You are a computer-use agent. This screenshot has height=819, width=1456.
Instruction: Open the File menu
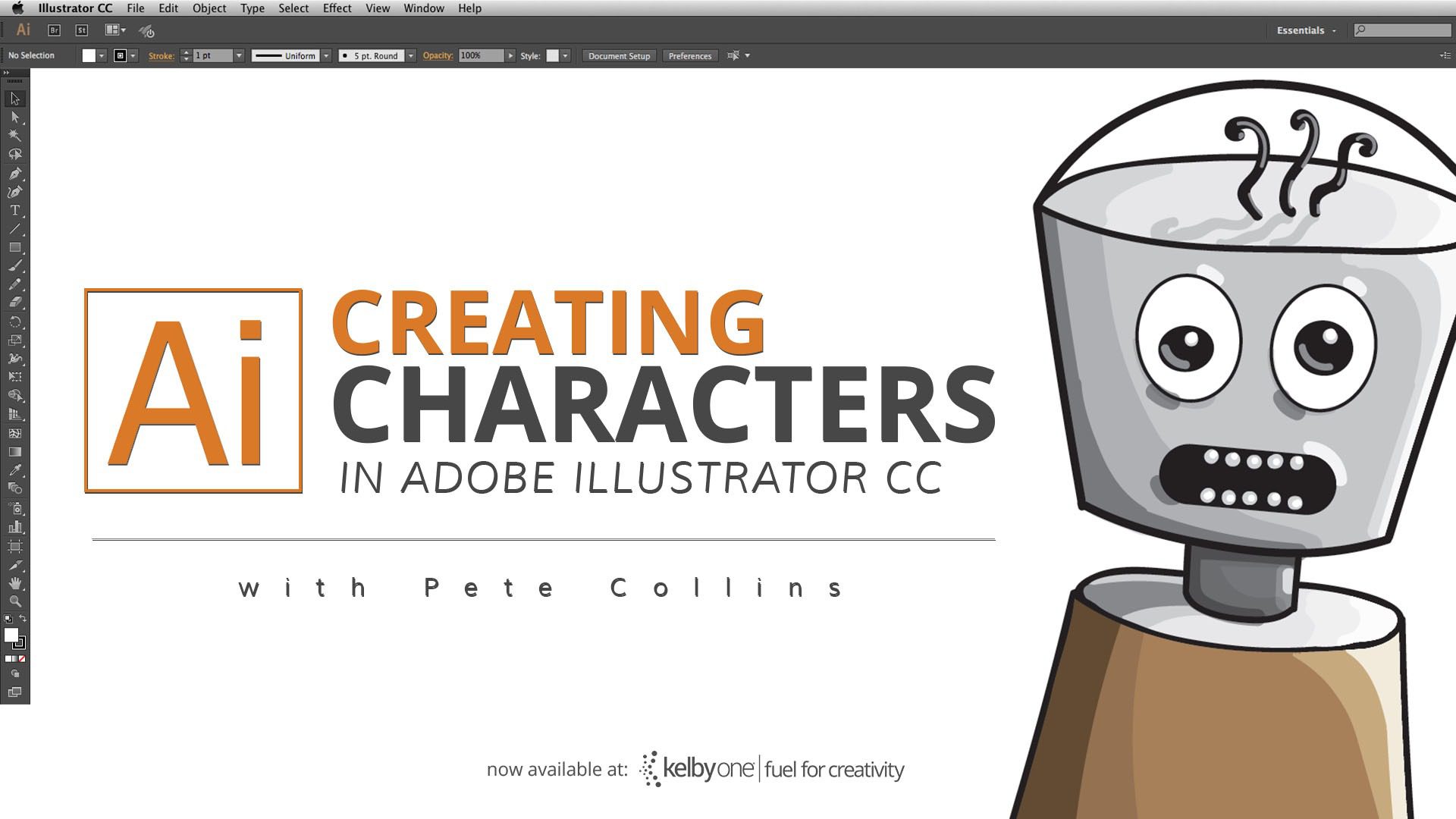tap(136, 8)
